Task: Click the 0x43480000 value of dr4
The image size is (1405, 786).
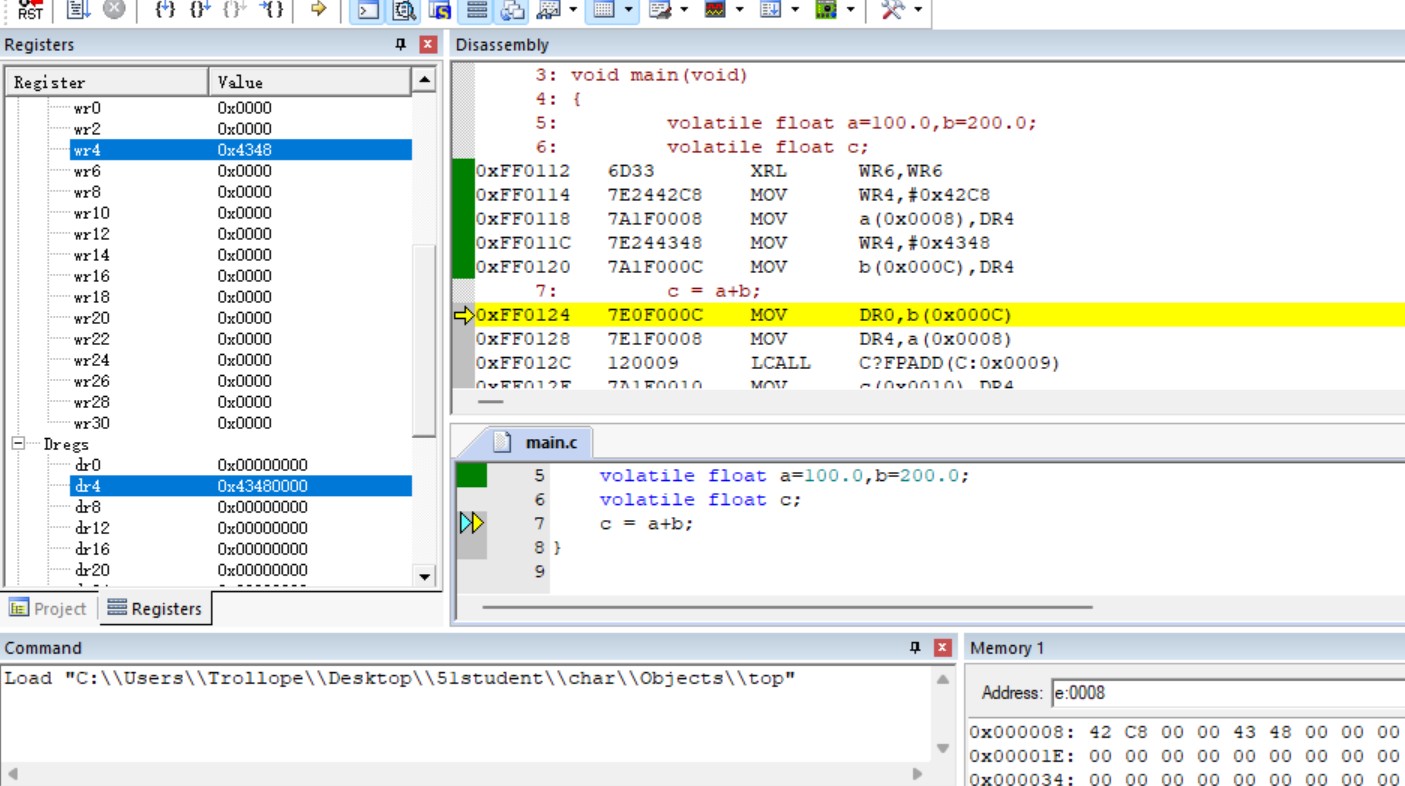Action: (x=262, y=486)
